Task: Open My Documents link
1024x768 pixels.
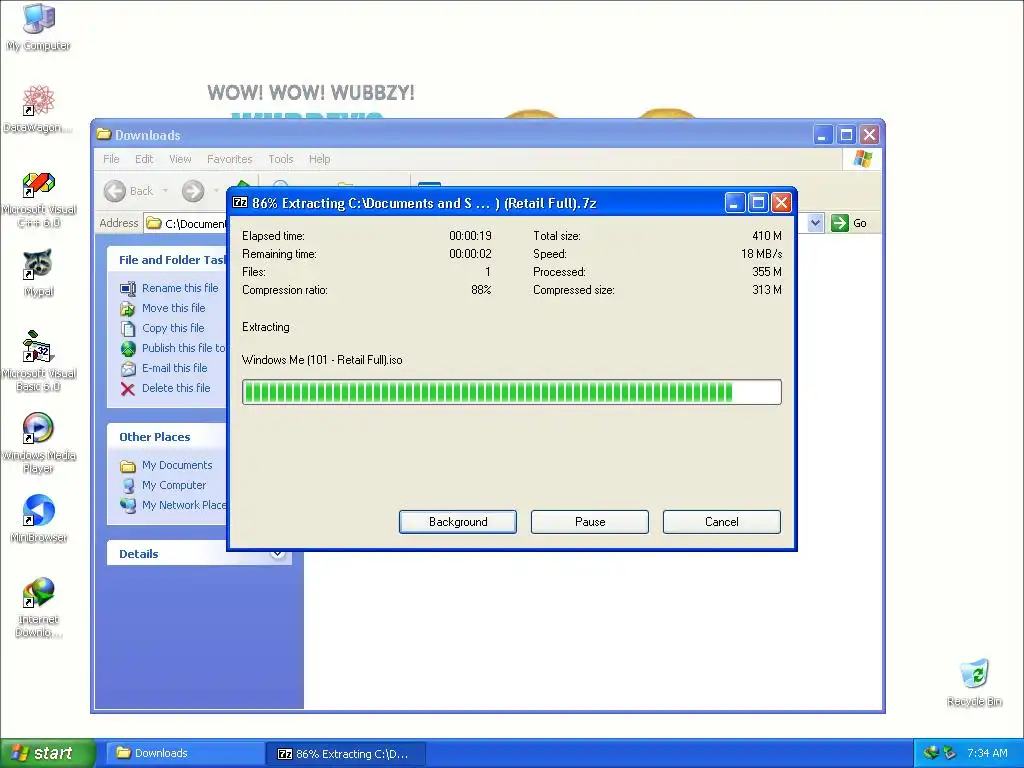Action: pos(177,465)
